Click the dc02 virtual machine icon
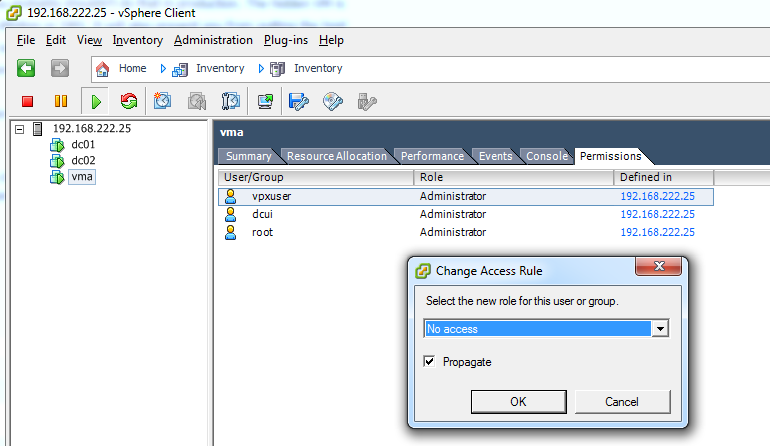 coord(57,161)
